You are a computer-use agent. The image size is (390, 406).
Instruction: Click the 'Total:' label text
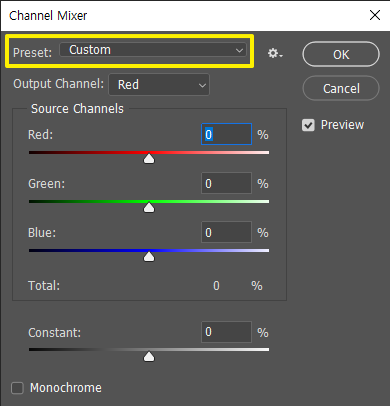[x=44, y=286]
